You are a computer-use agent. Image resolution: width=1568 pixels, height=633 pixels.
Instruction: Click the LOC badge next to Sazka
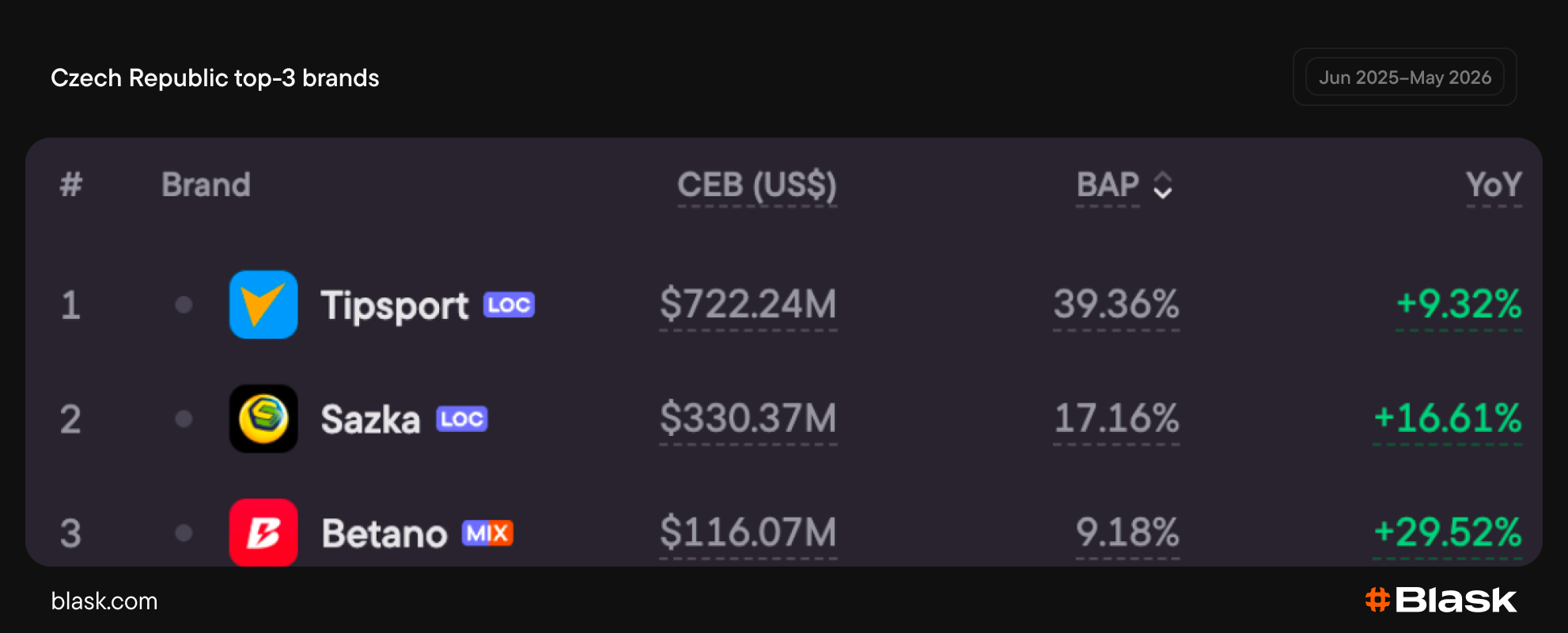[x=462, y=419]
